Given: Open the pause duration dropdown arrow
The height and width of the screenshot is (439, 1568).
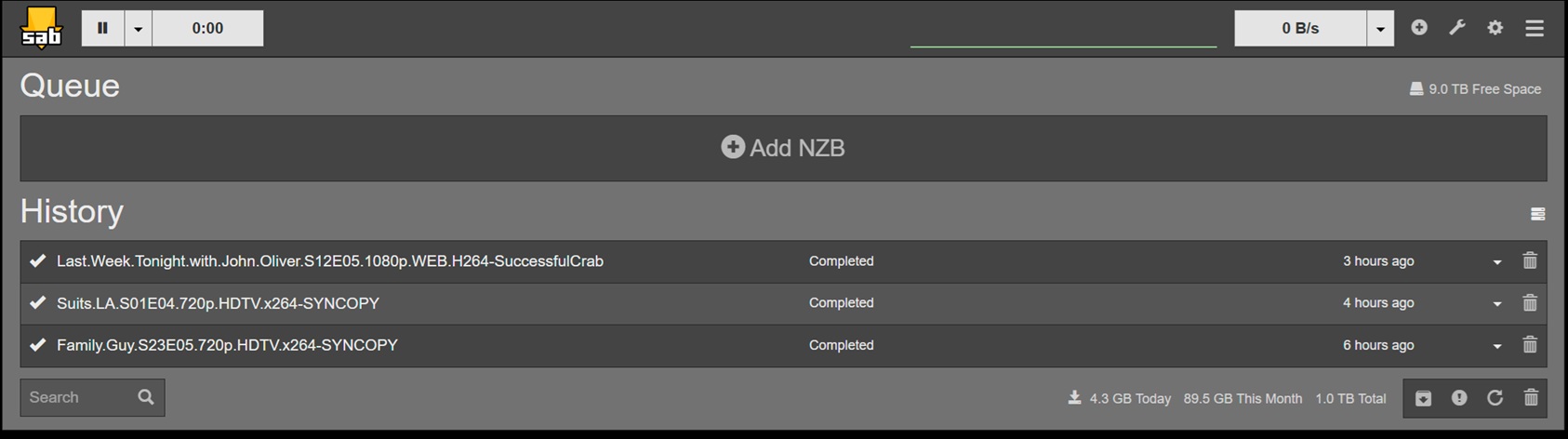Looking at the screenshot, I should (138, 29).
